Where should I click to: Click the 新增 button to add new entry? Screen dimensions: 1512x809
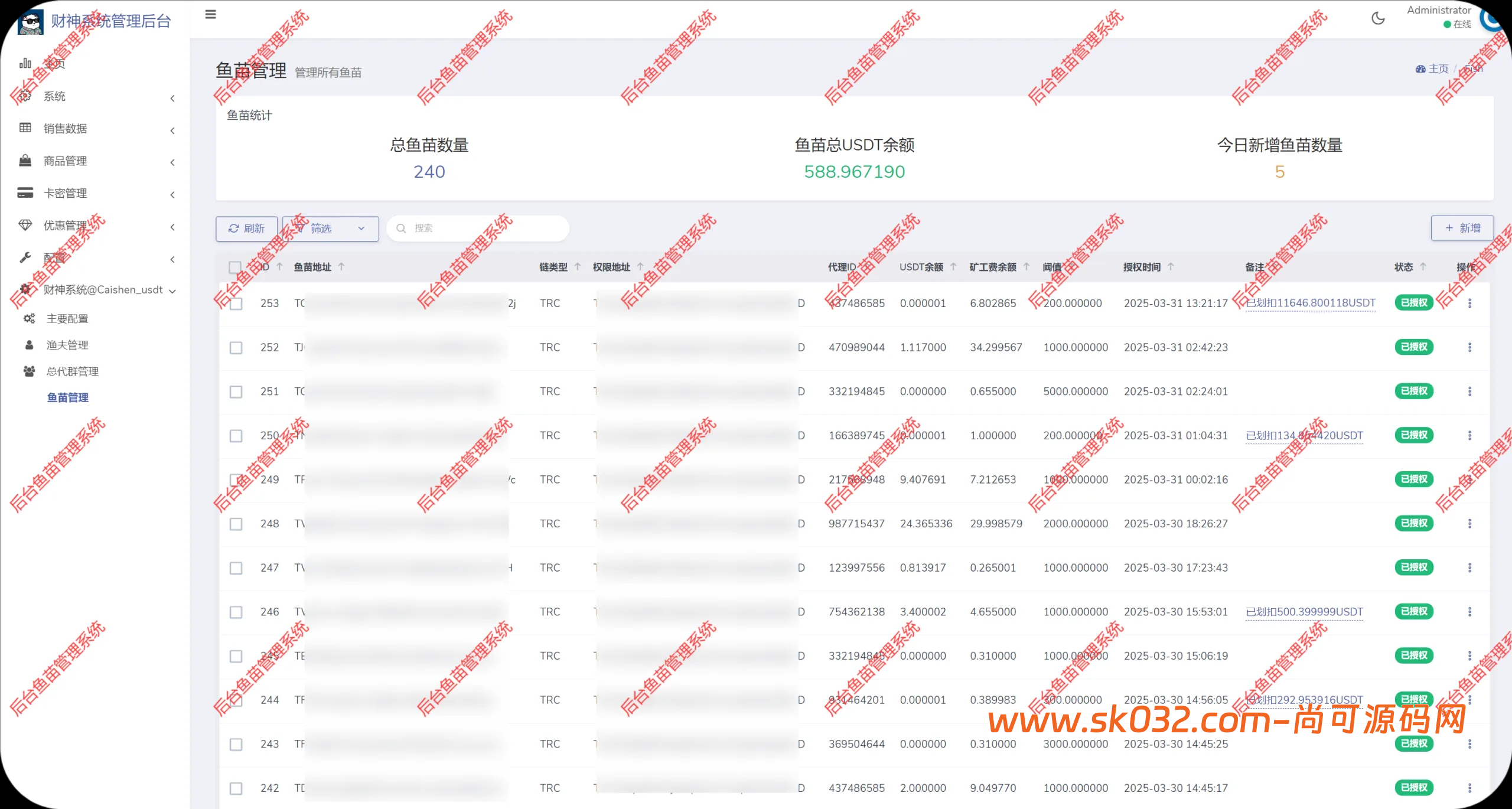tap(1462, 227)
